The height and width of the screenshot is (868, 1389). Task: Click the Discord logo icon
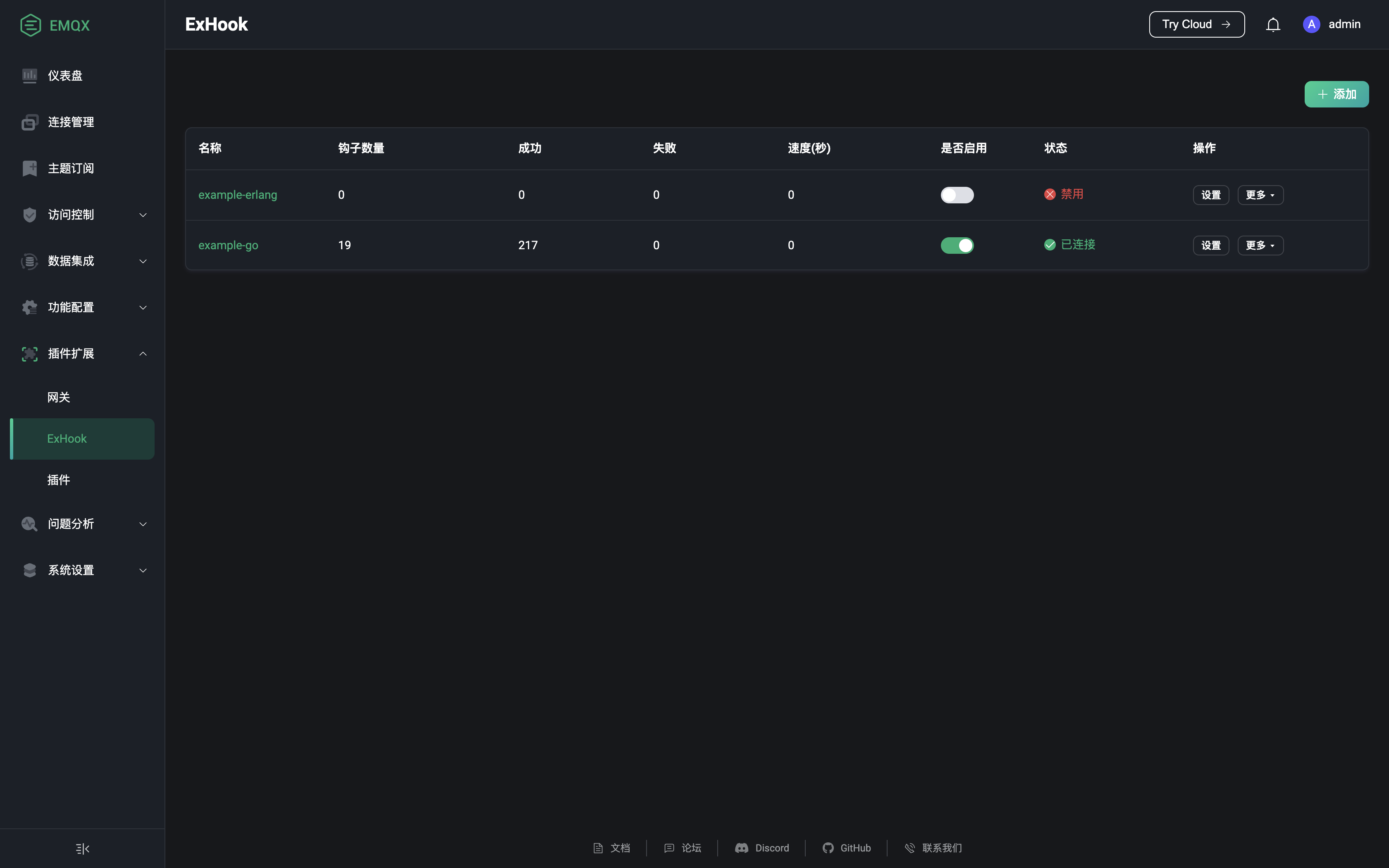(742, 848)
